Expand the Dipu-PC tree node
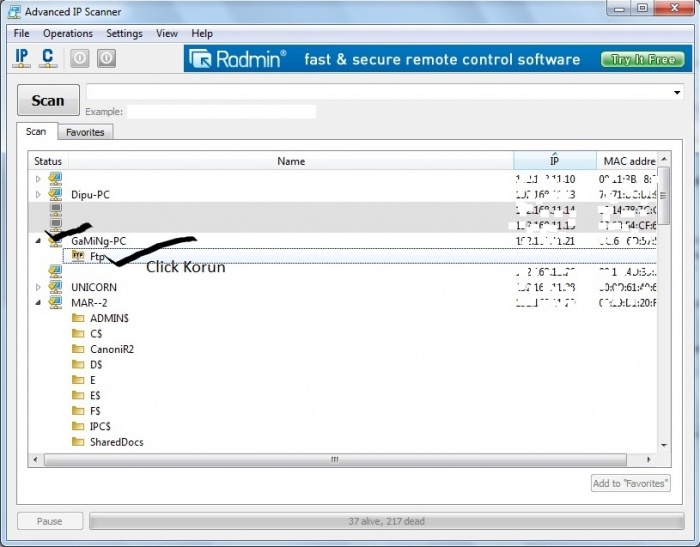The height and width of the screenshot is (547, 700). 38,194
